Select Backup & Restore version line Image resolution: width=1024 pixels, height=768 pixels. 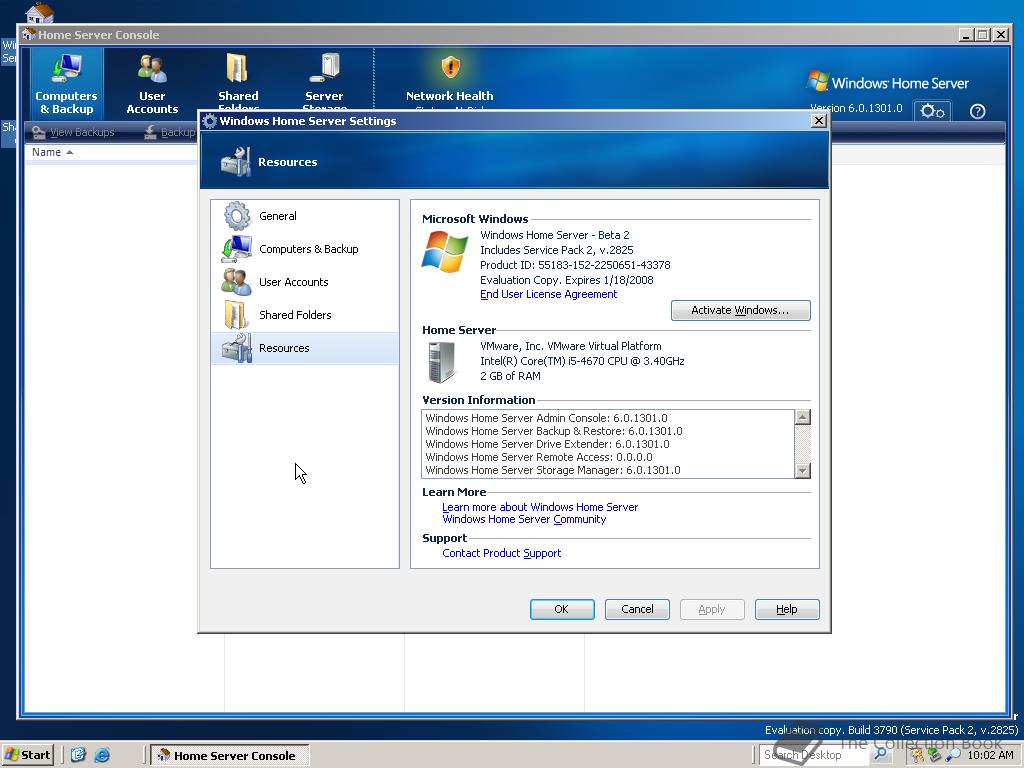(554, 431)
